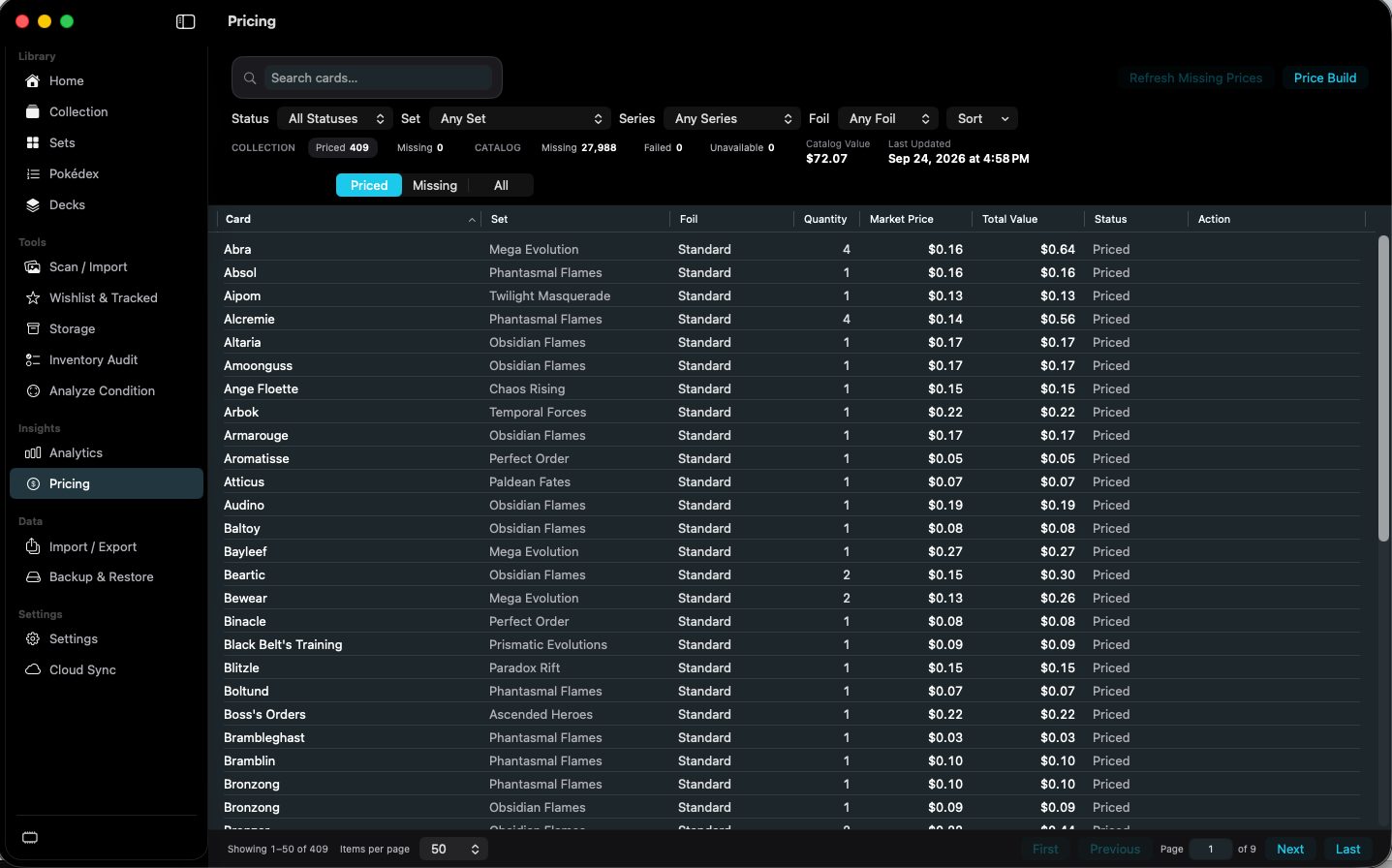1392x868 pixels.
Task: Click the catalog Missing 27,988 count
Action: tap(578, 147)
